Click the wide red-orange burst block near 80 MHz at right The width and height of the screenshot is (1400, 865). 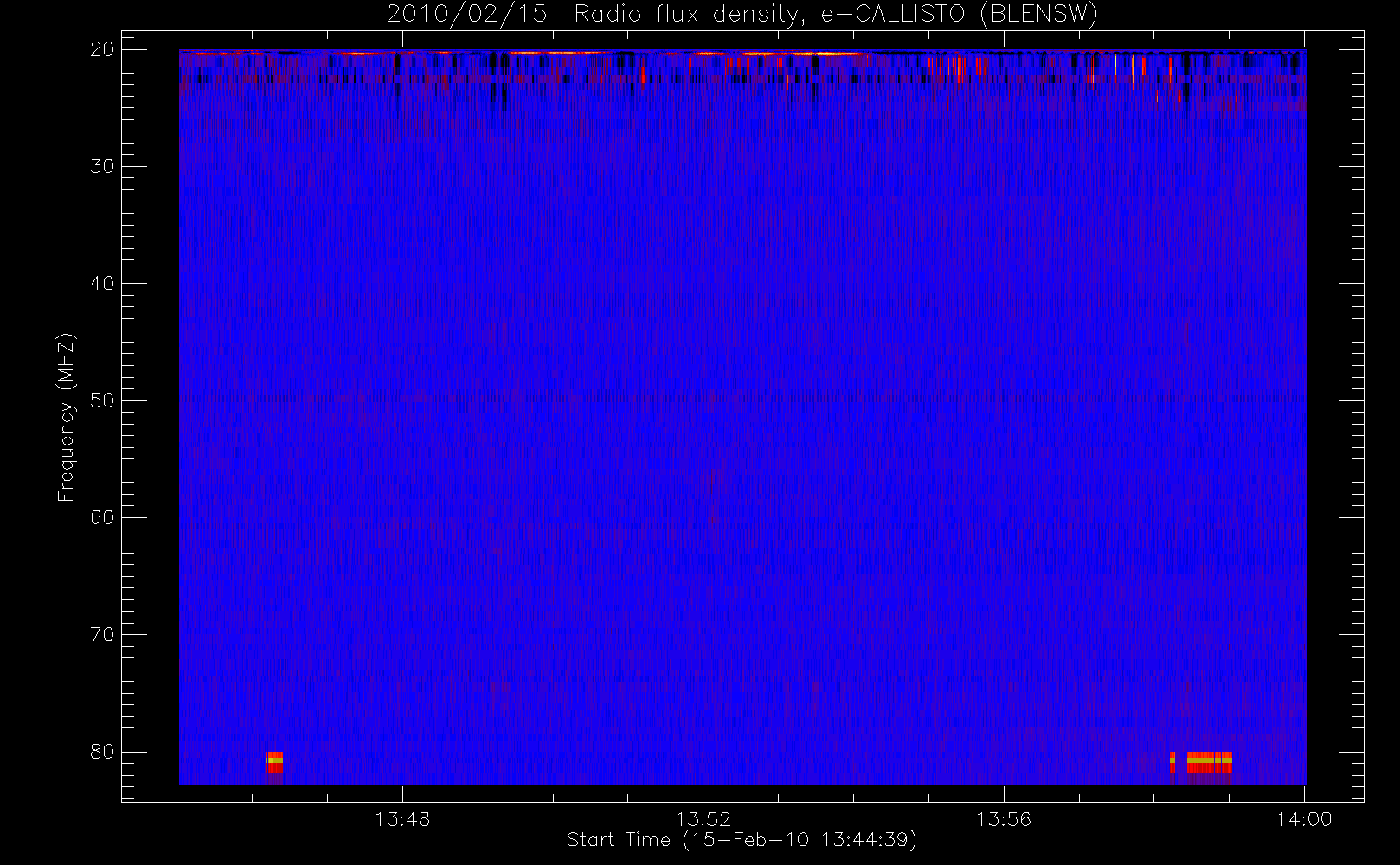coord(1209,763)
